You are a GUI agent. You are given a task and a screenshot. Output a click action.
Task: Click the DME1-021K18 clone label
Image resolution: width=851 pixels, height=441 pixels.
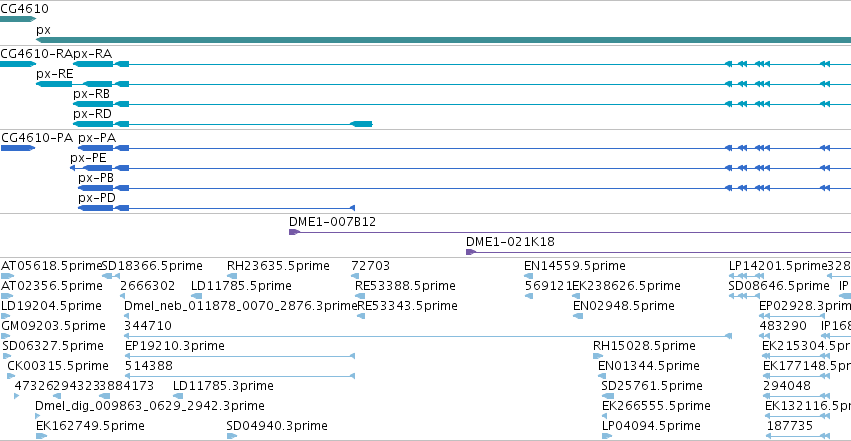tap(510, 242)
